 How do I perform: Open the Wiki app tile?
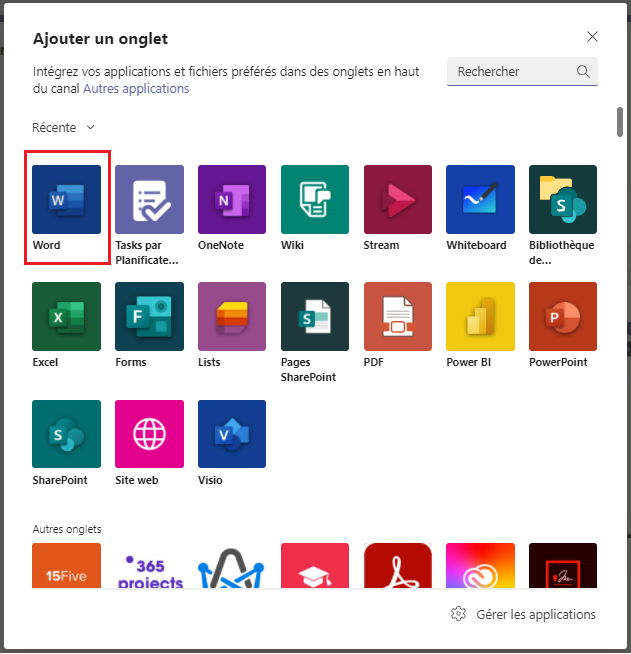(x=315, y=199)
